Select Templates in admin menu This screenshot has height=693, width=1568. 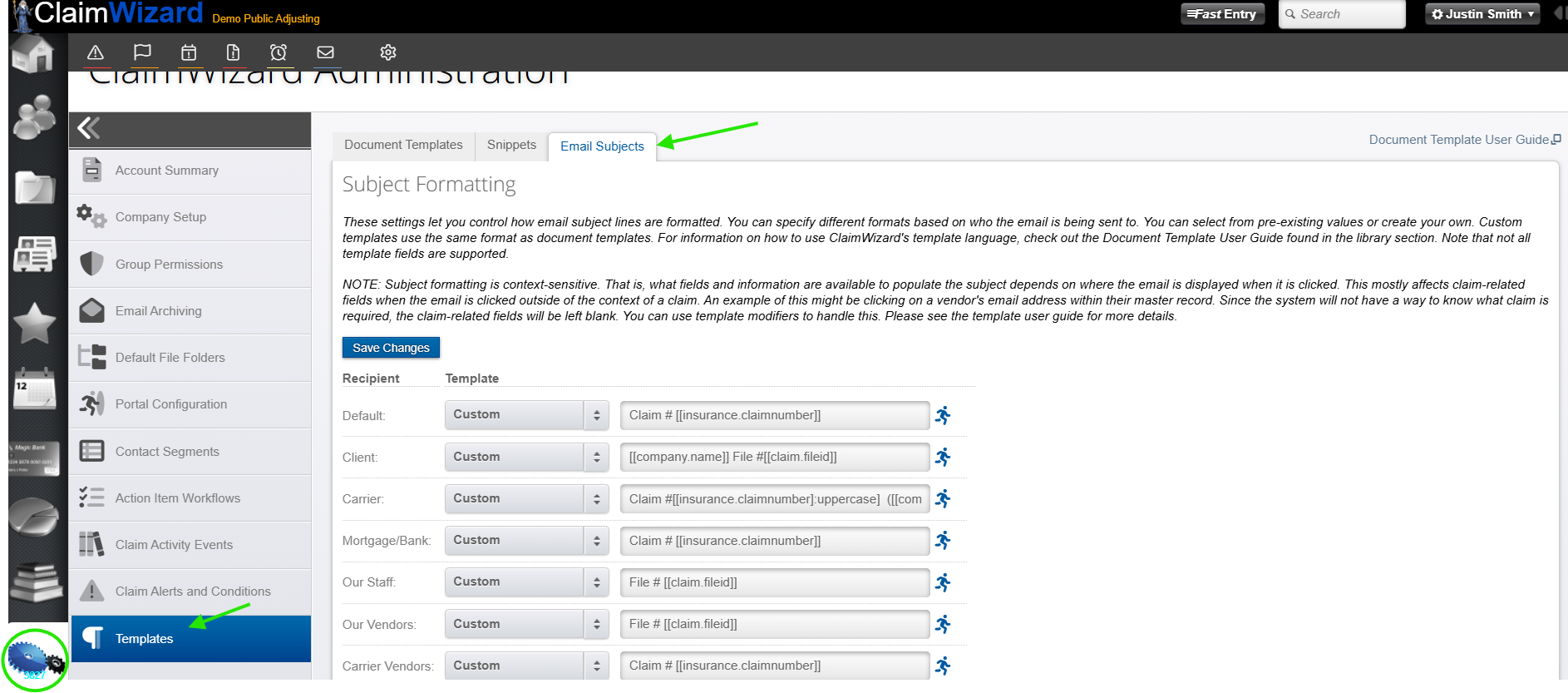point(190,639)
